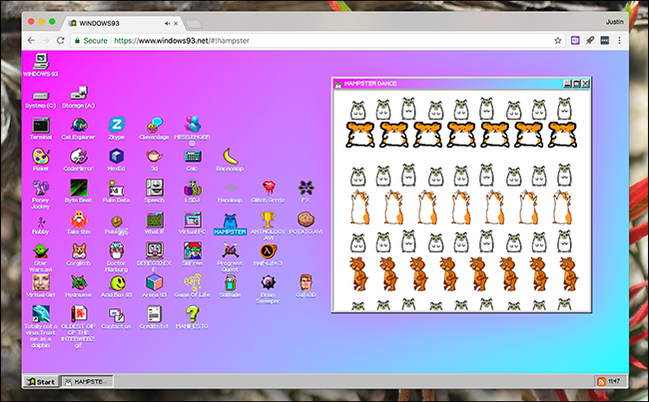Select the HAMPSTE... taskbar window button
Viewport: 649px width, 402px height.
coord(87,381)
